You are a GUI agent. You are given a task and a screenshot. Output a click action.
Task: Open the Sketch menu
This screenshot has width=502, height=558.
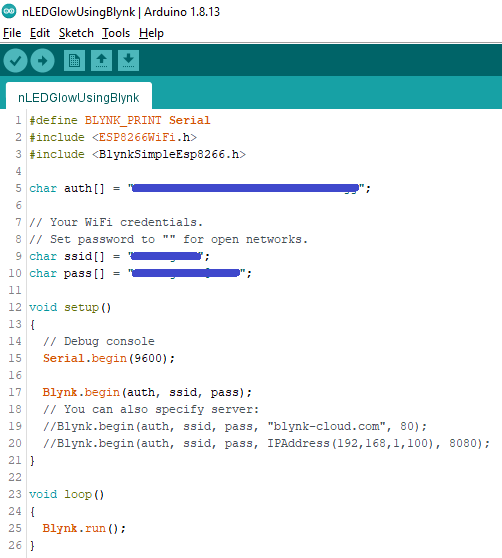coord(76,33)
